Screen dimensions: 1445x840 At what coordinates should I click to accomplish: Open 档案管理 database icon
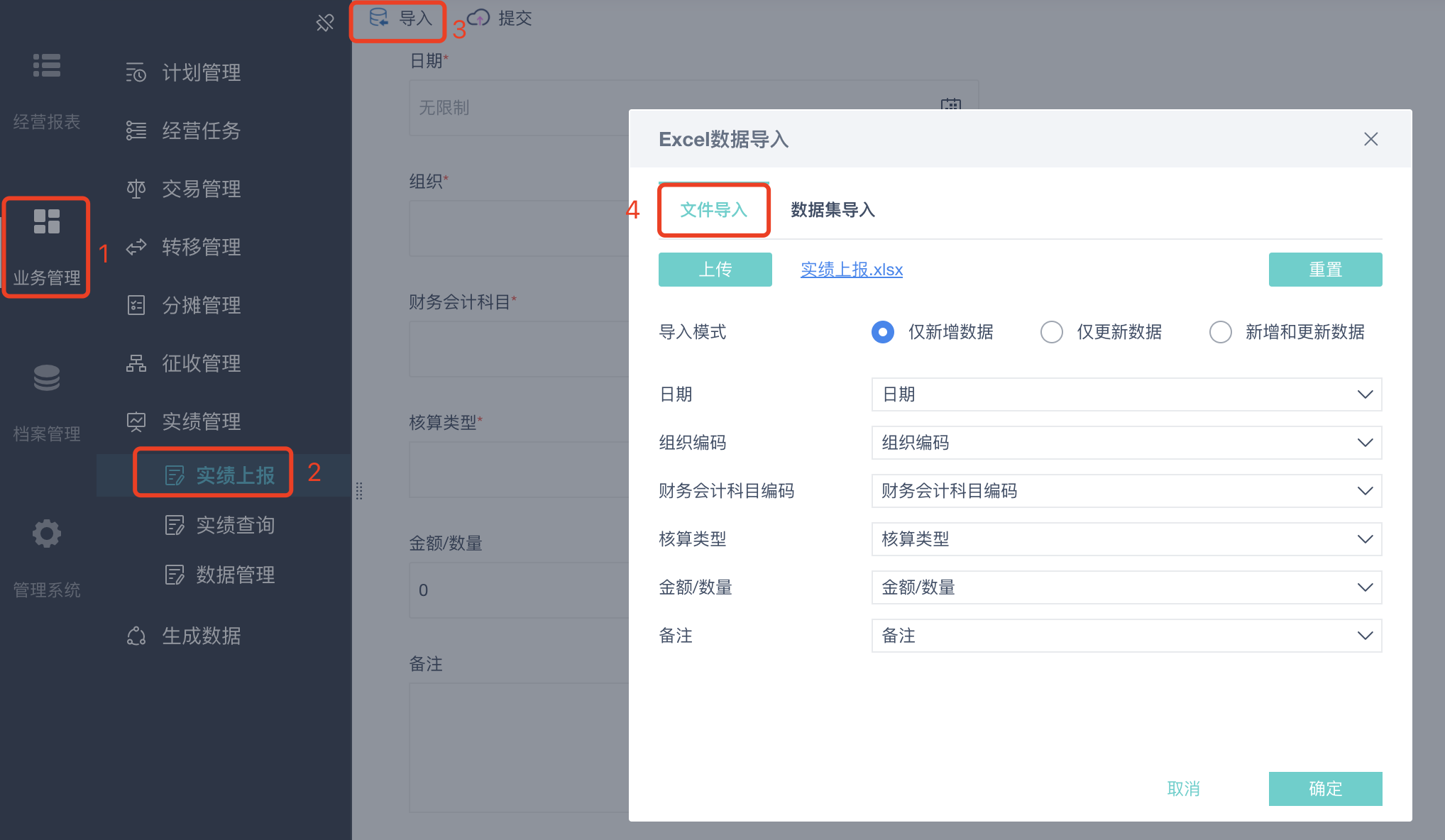(47, 378)
